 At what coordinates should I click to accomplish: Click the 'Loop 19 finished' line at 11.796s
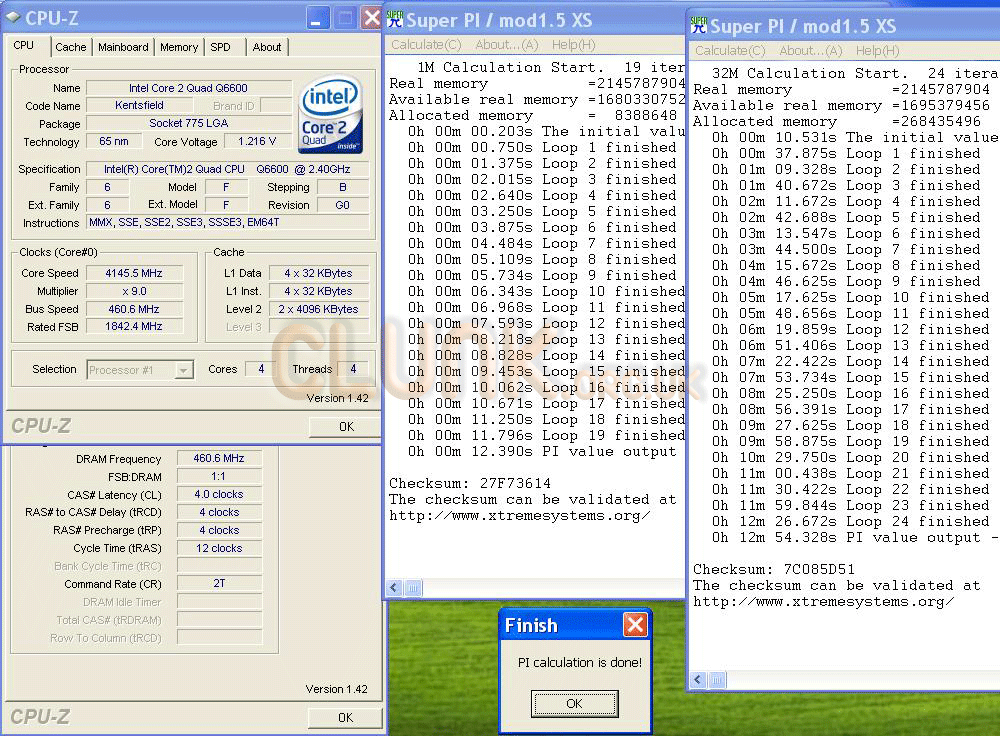pyautogui.click(x=546, y=436)
